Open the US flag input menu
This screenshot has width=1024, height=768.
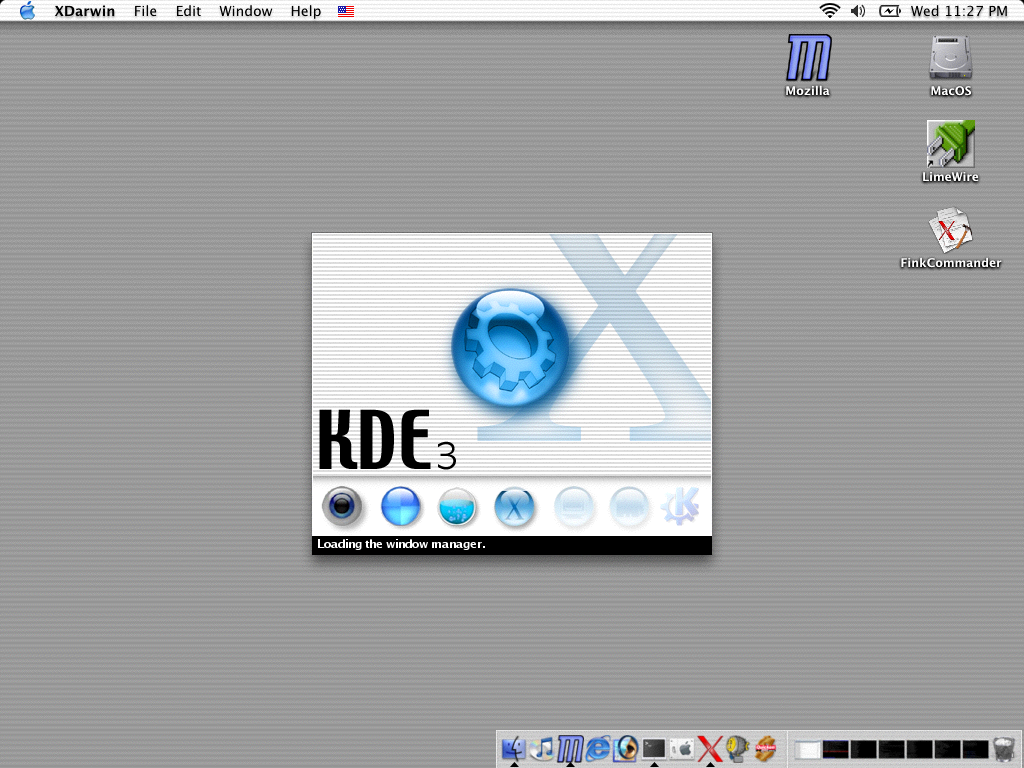(x=346, y=11)
